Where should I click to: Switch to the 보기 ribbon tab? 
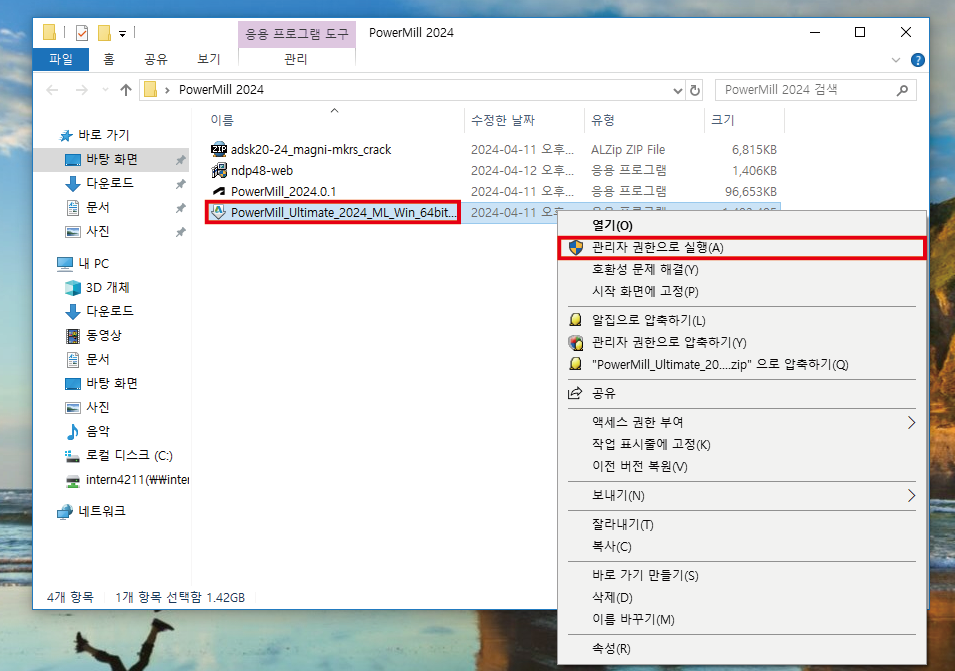pyautogui.click(x=208, y=59)
